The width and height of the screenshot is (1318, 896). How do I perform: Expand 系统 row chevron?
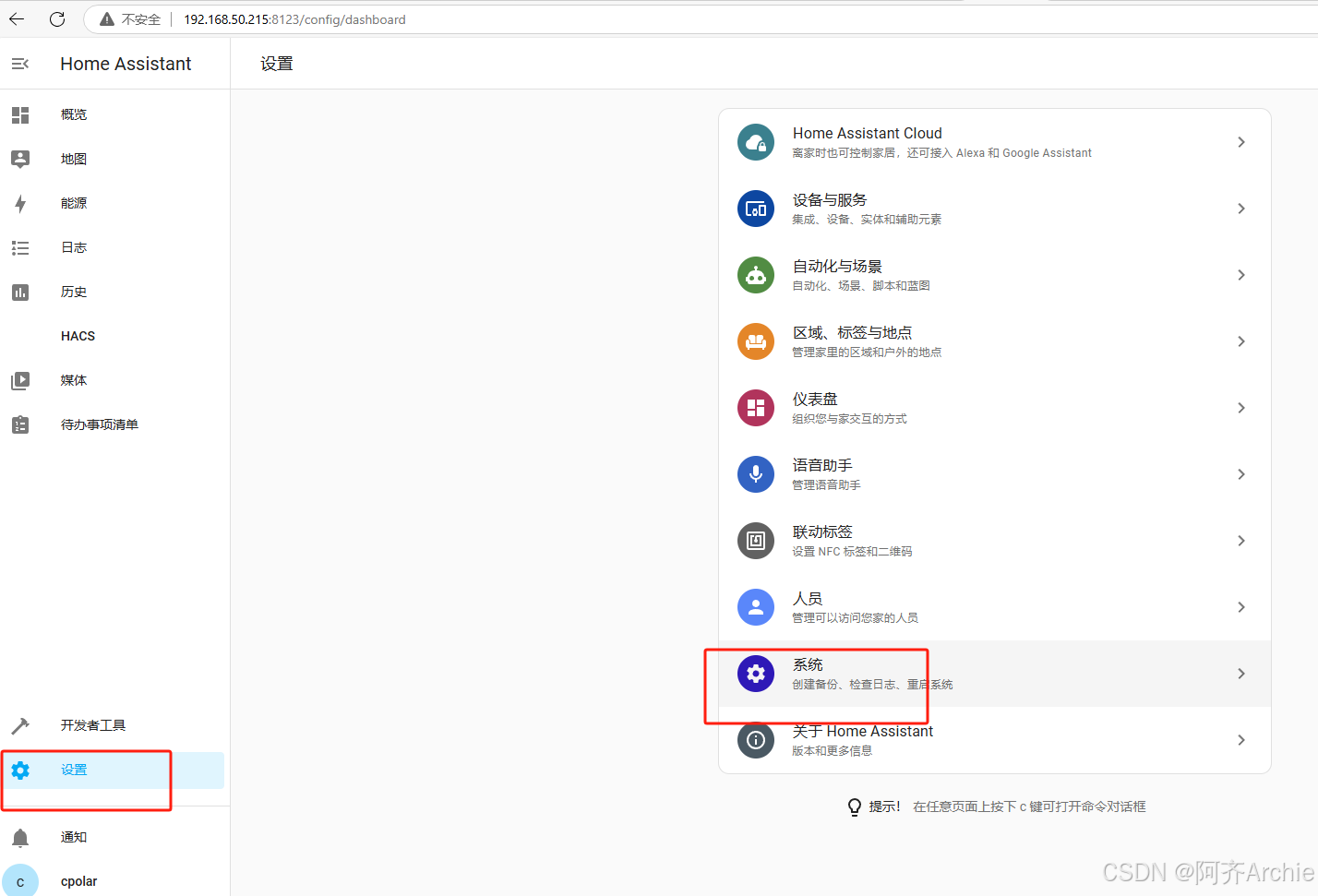point(1241,674)
